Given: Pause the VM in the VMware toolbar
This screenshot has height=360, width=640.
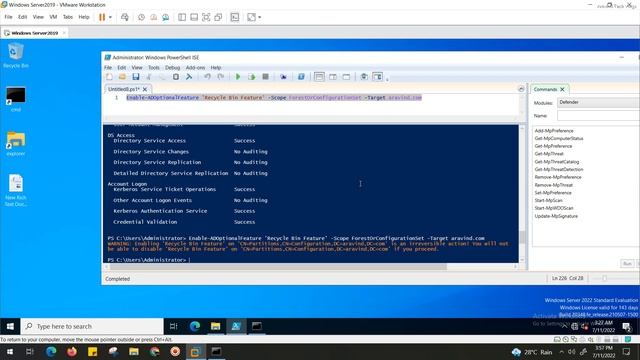Looking at the screenshot, I should tap(102, 17).
